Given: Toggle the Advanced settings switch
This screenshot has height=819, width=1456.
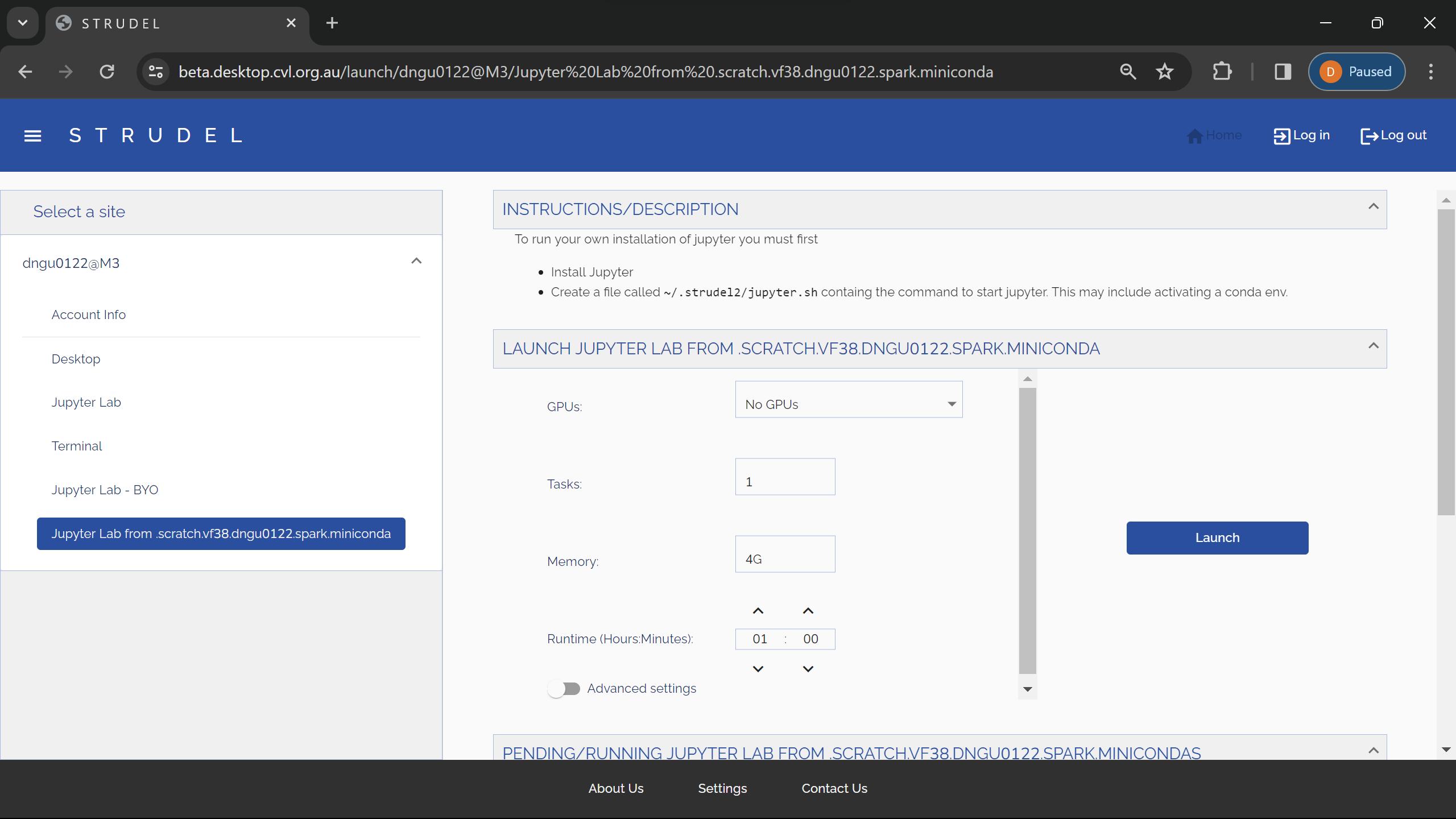Looking at the screenshot, I should 564,689.
